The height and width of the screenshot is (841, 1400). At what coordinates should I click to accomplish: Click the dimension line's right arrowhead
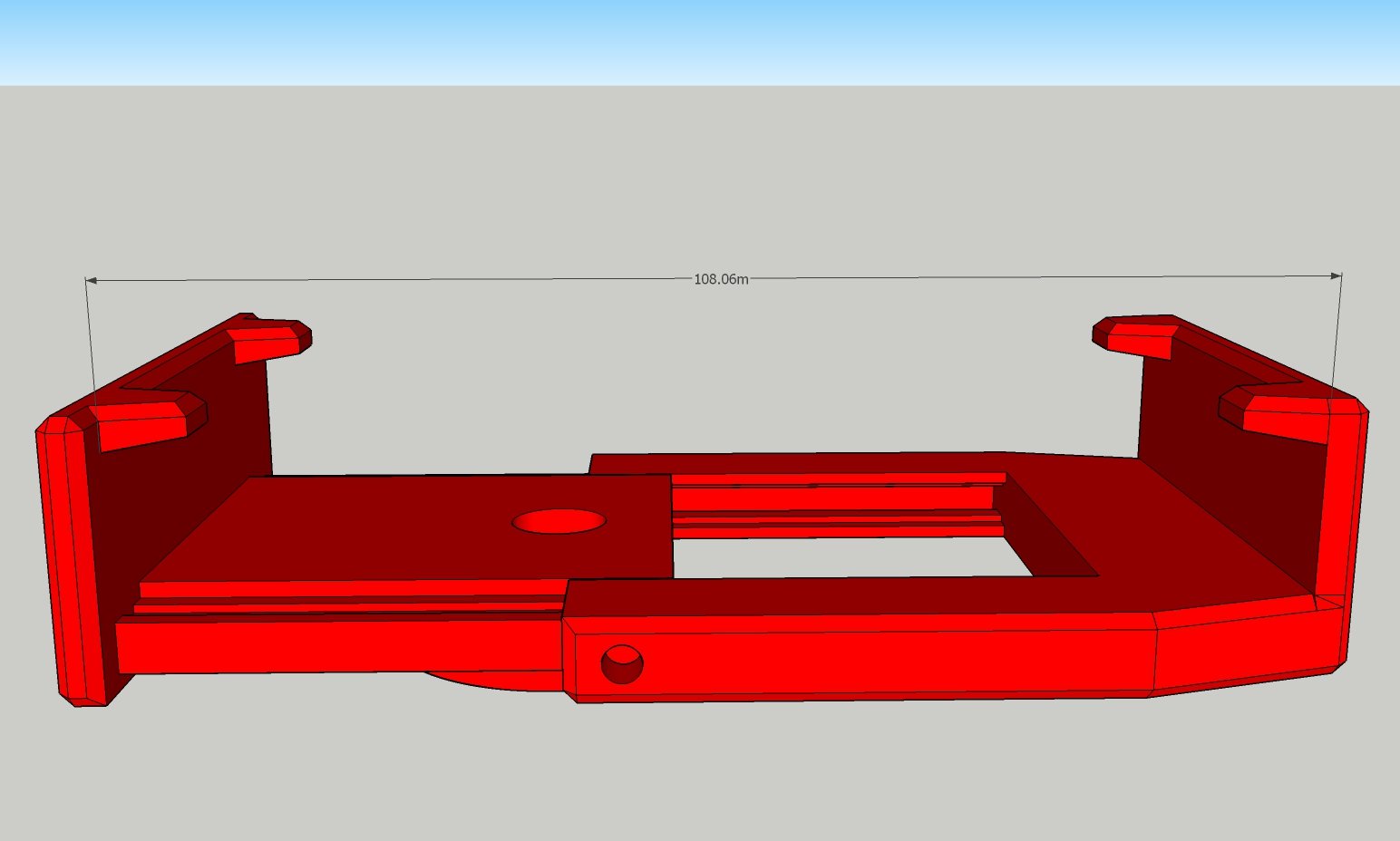(1337, 275)
